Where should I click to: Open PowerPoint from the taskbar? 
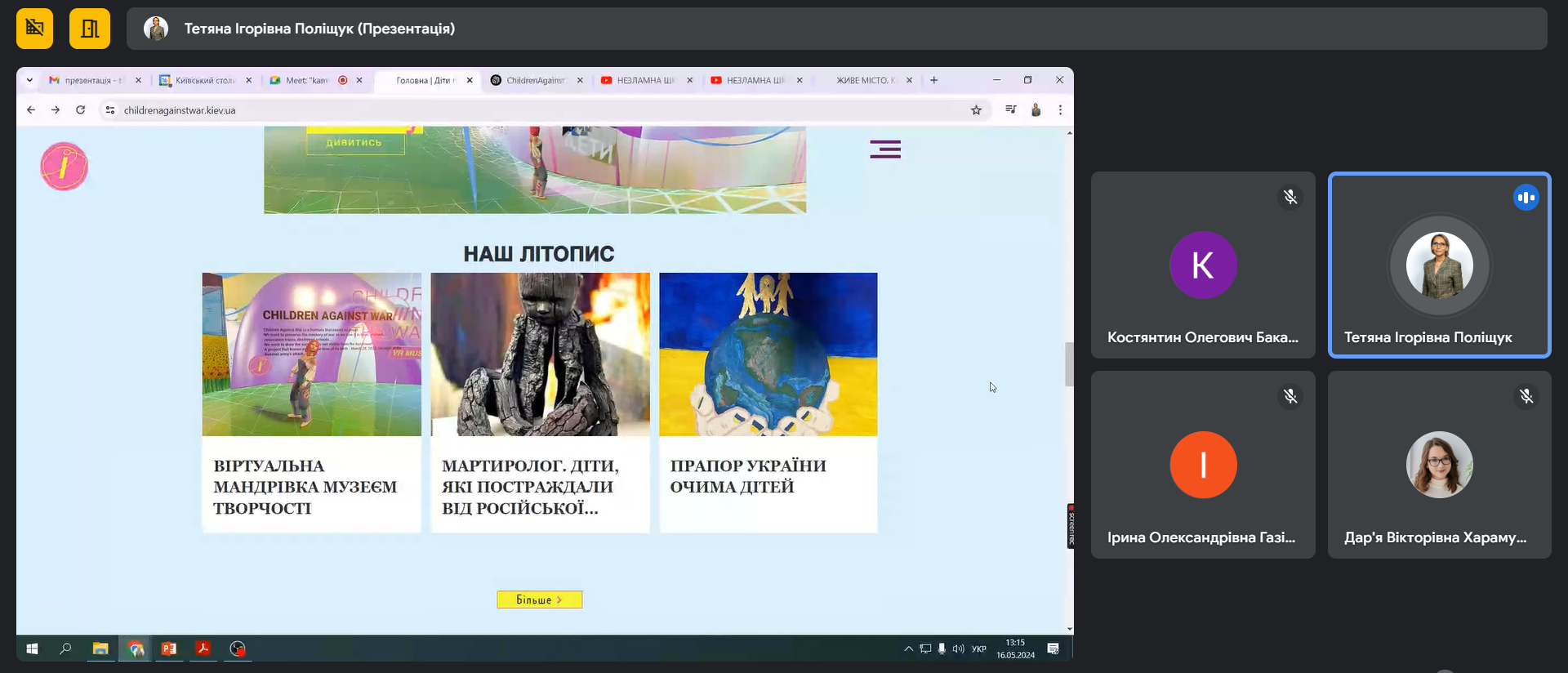tap(169, 648)
